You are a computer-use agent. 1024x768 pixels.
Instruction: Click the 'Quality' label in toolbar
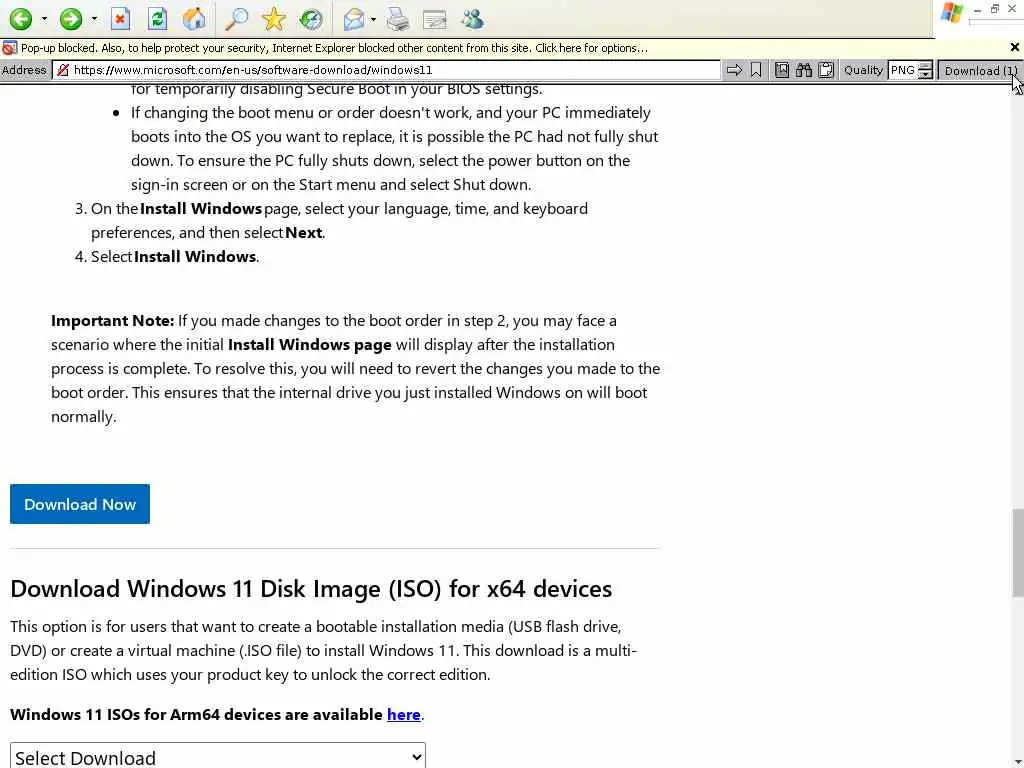click(x=863, y=70)
